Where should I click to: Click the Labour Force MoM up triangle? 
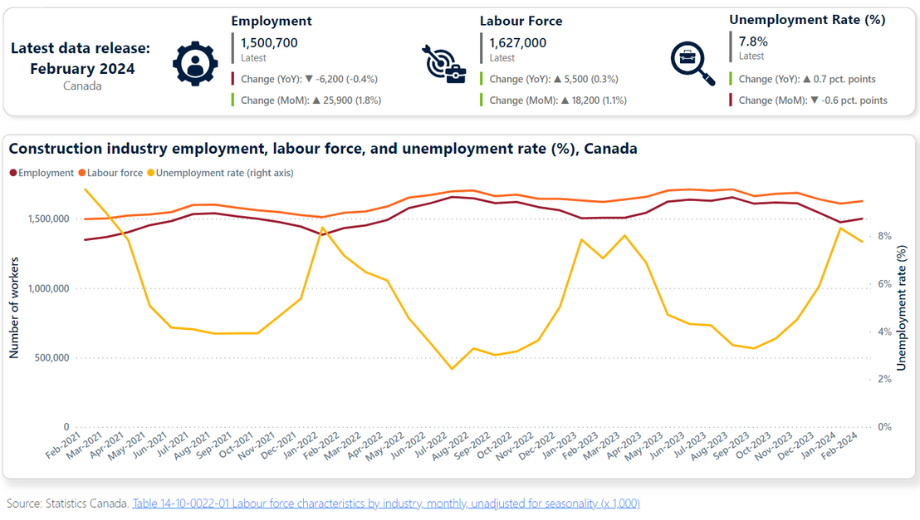[565, 100]
